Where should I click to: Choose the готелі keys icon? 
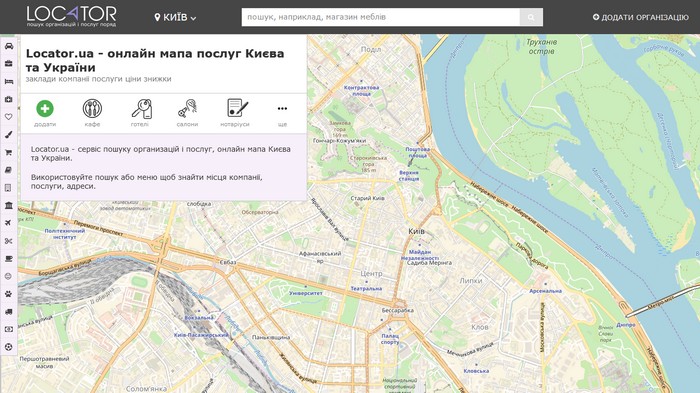point(142,109)
